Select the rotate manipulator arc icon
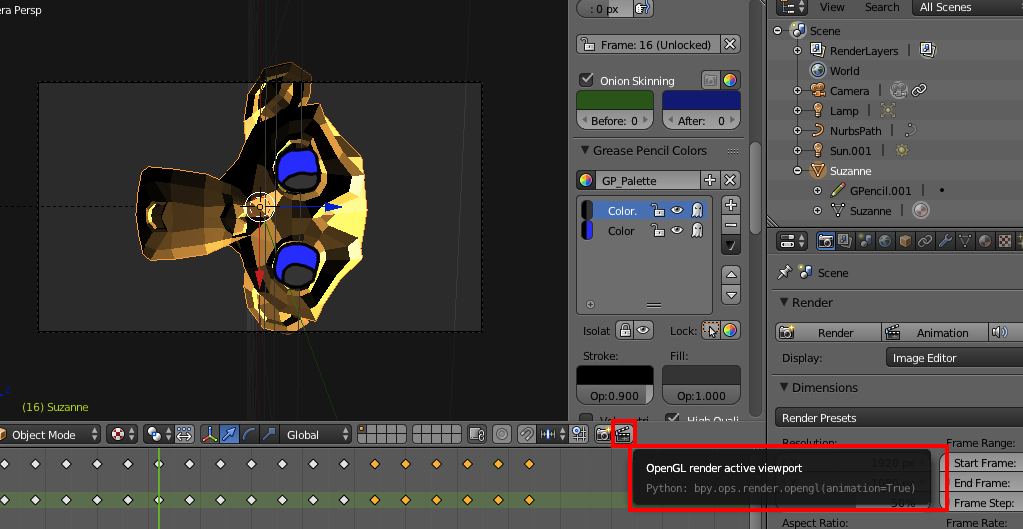This screenshot has width=1023, height=529. (x=249, y=434)
